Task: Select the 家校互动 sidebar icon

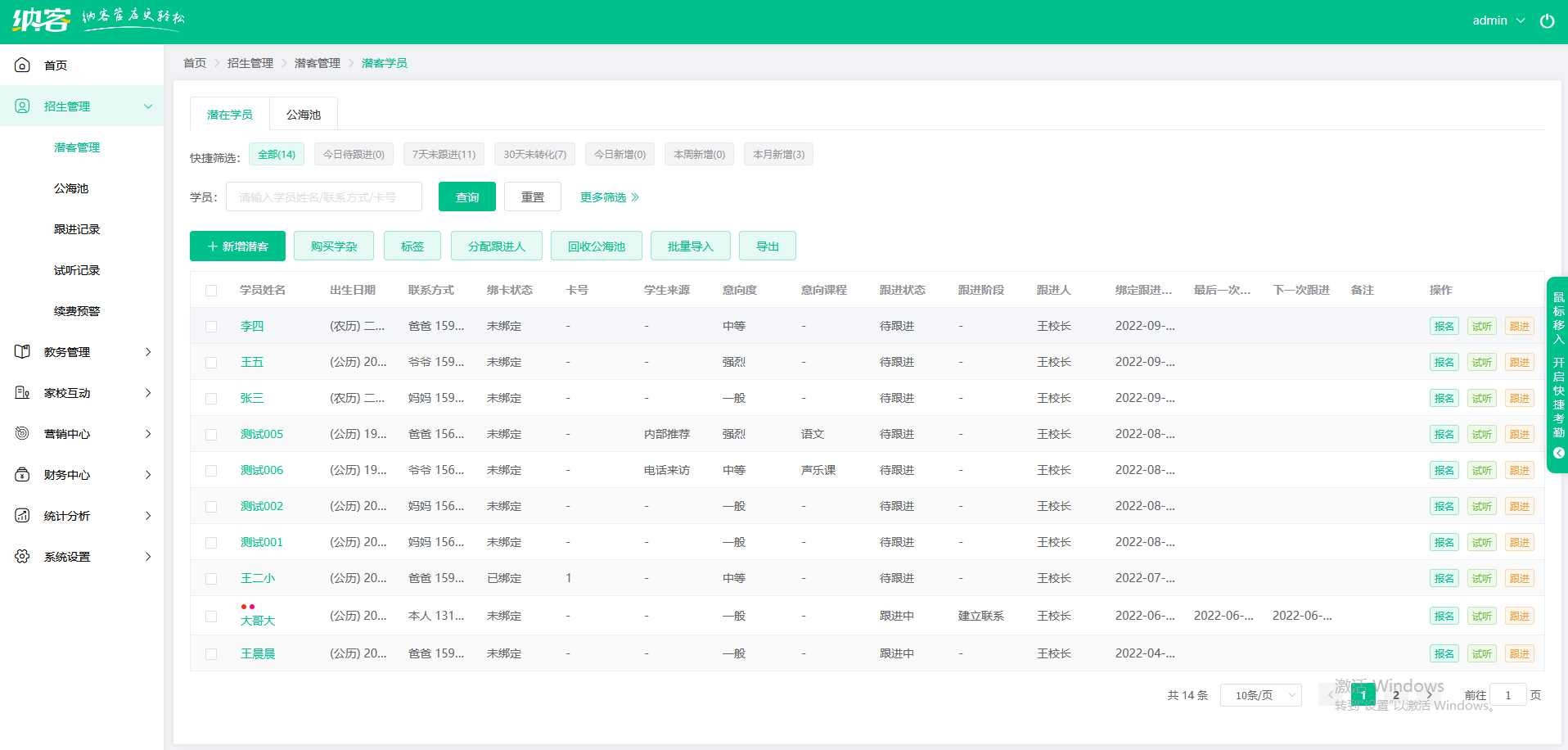Action: click(x=22, y=392)
